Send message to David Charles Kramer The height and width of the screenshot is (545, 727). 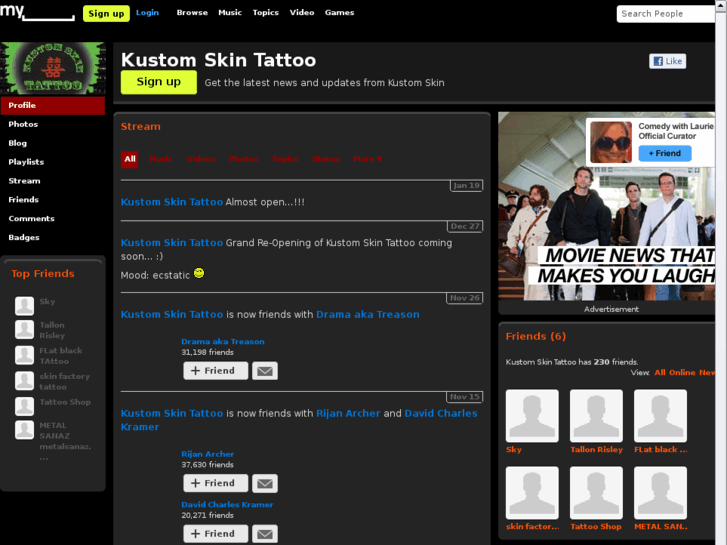click(265, 534)
